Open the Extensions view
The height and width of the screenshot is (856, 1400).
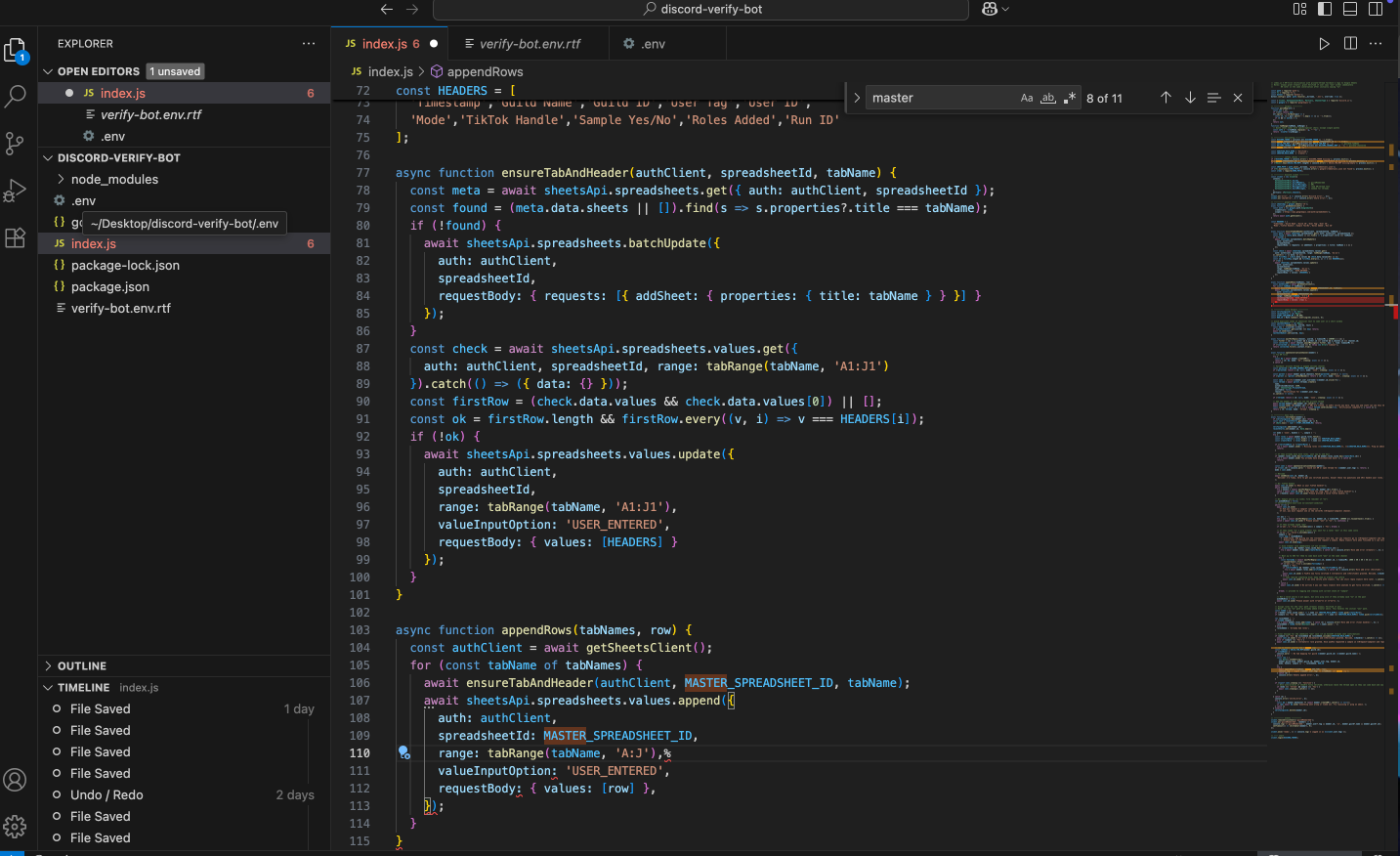pos(16,238)
